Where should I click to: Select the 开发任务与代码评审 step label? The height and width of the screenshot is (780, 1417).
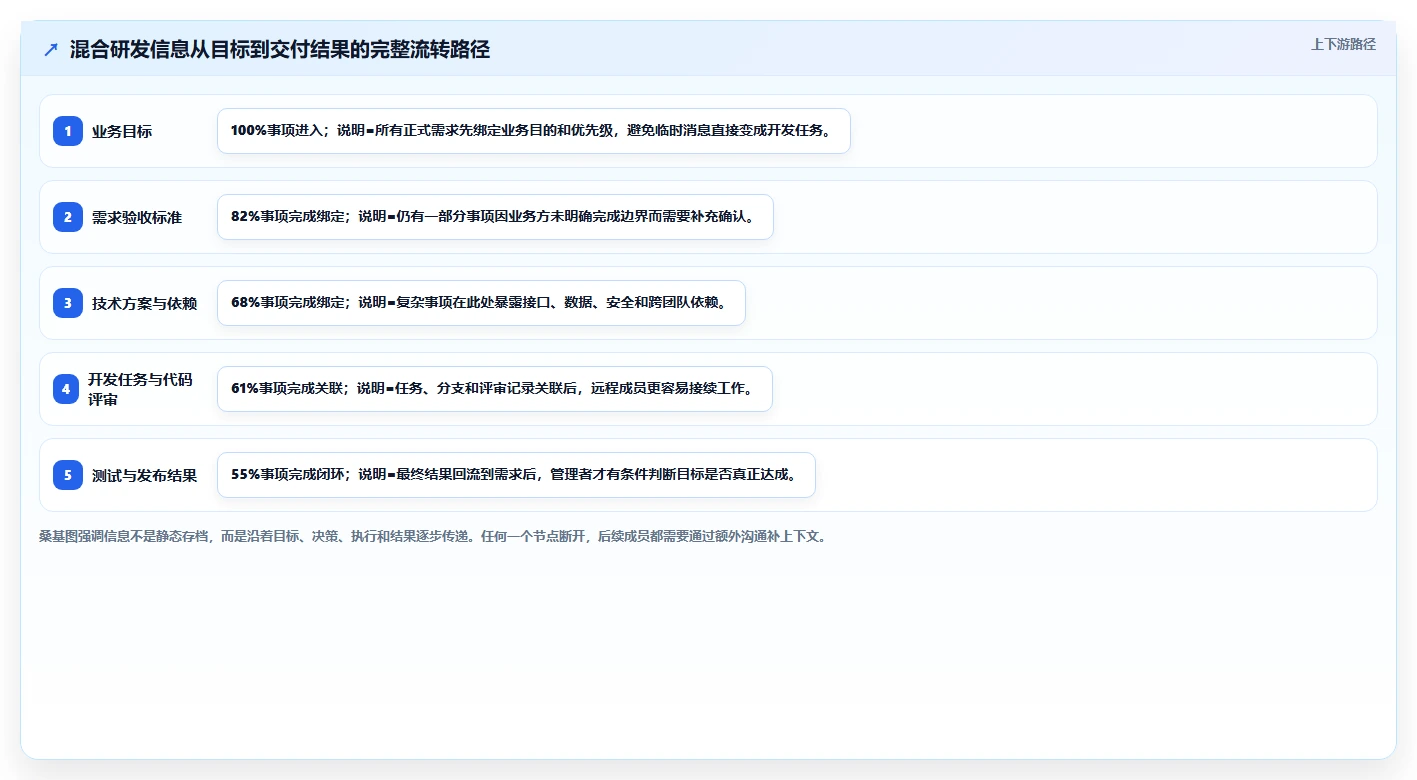[141, 389]
